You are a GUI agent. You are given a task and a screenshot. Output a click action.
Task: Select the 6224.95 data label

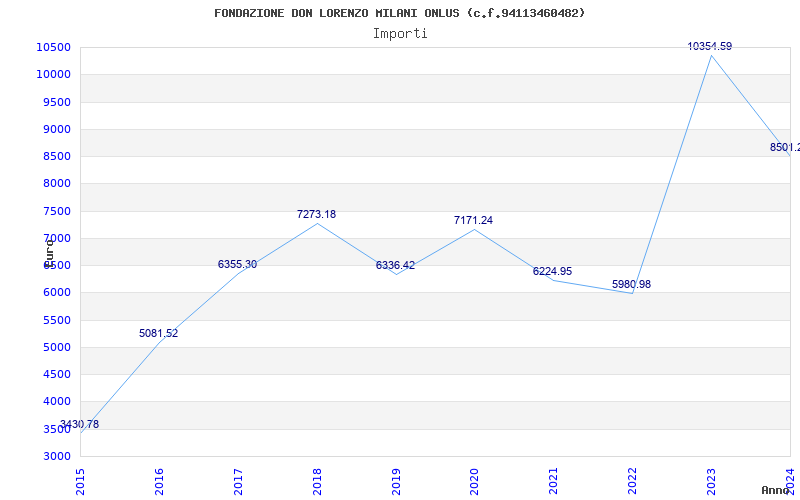coord(553,271)
